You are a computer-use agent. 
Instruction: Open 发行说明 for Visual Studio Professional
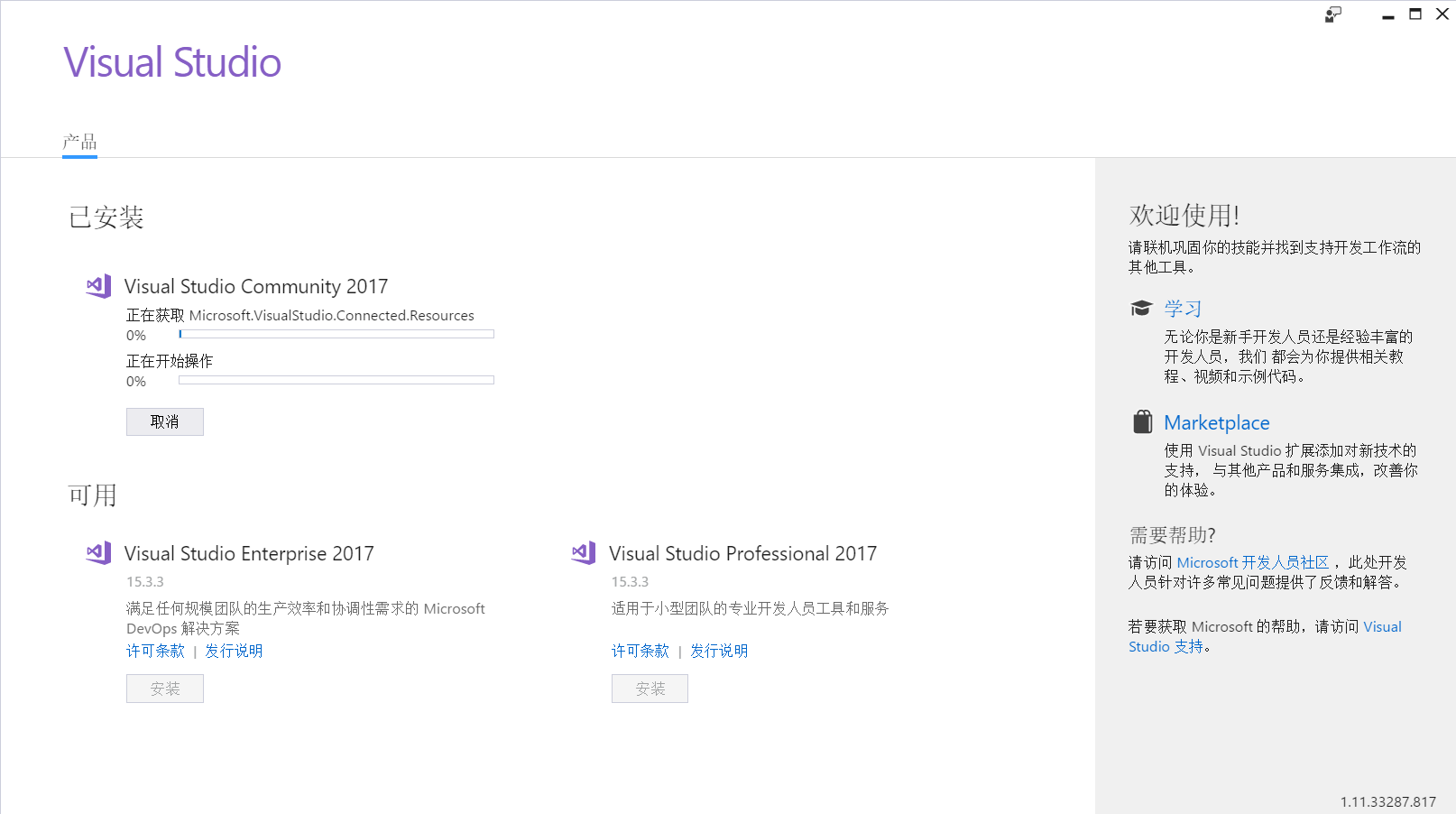[x=719, y=651]
